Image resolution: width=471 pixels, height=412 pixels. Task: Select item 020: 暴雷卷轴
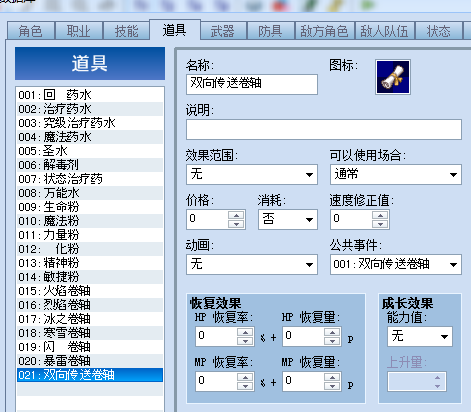click(x=90, y=361)
